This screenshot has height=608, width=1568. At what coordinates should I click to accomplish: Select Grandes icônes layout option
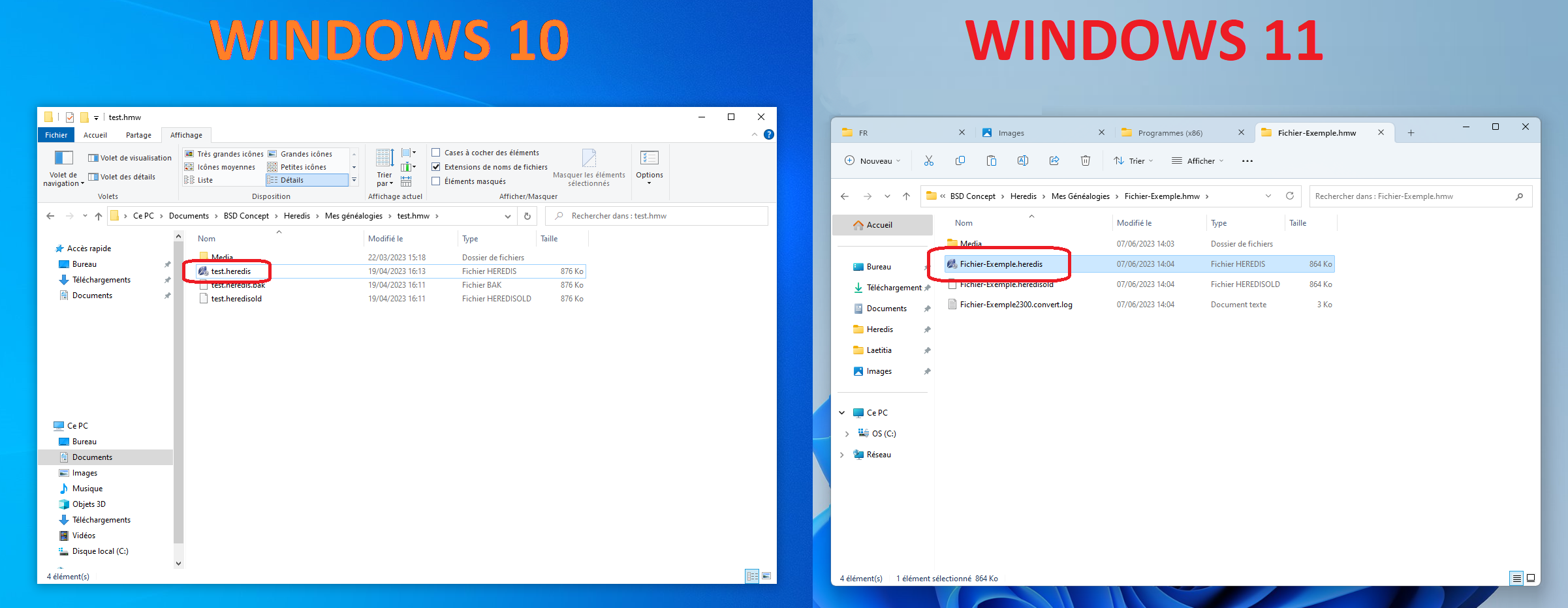tap(306, 154)
